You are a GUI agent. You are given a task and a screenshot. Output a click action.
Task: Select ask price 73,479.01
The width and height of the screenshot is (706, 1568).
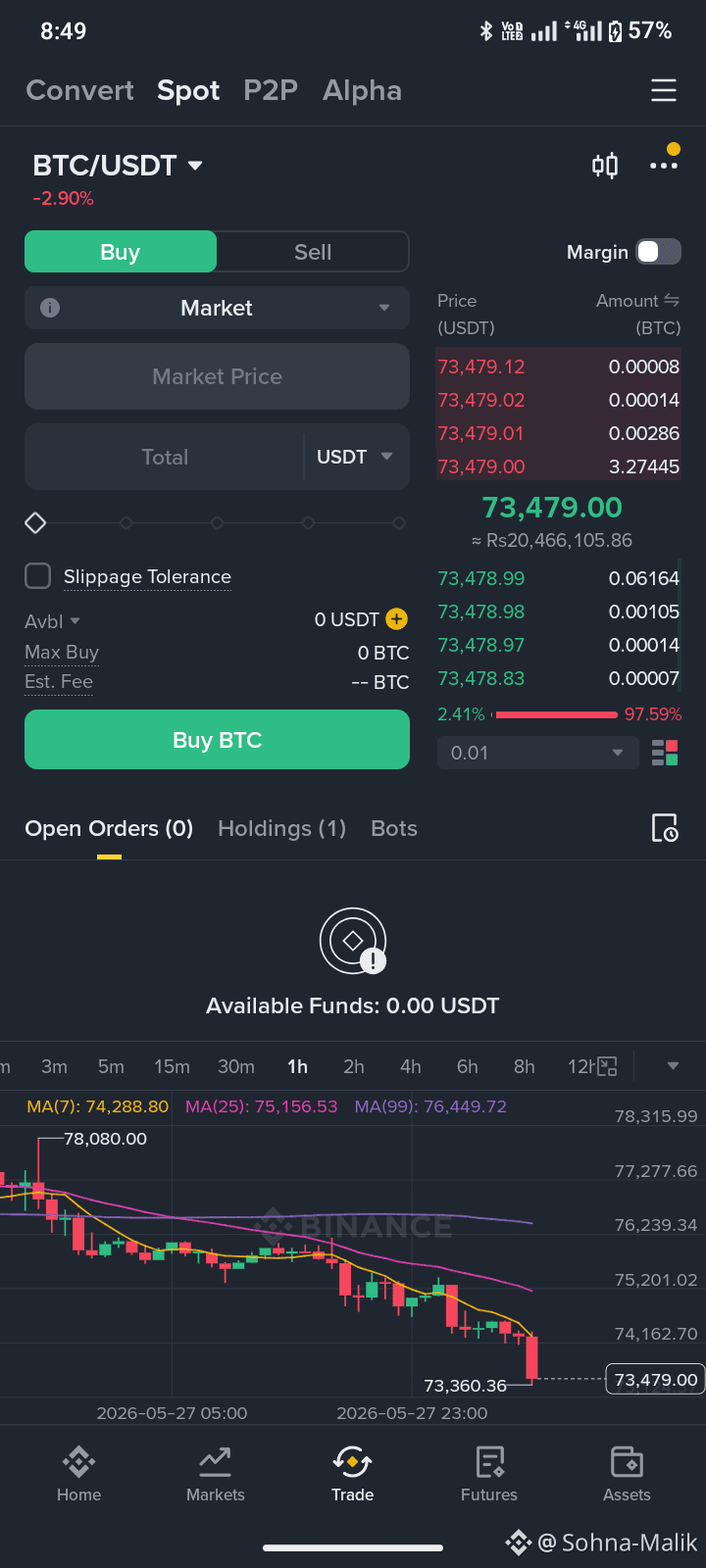pyautogui.click(x=481, y=433)
